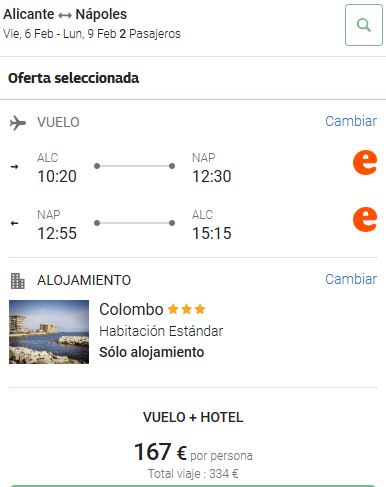Image resolution: width=386 pixels, height=487 pixels.
Task: Select the Colombo hotel name
Action: 131,309
